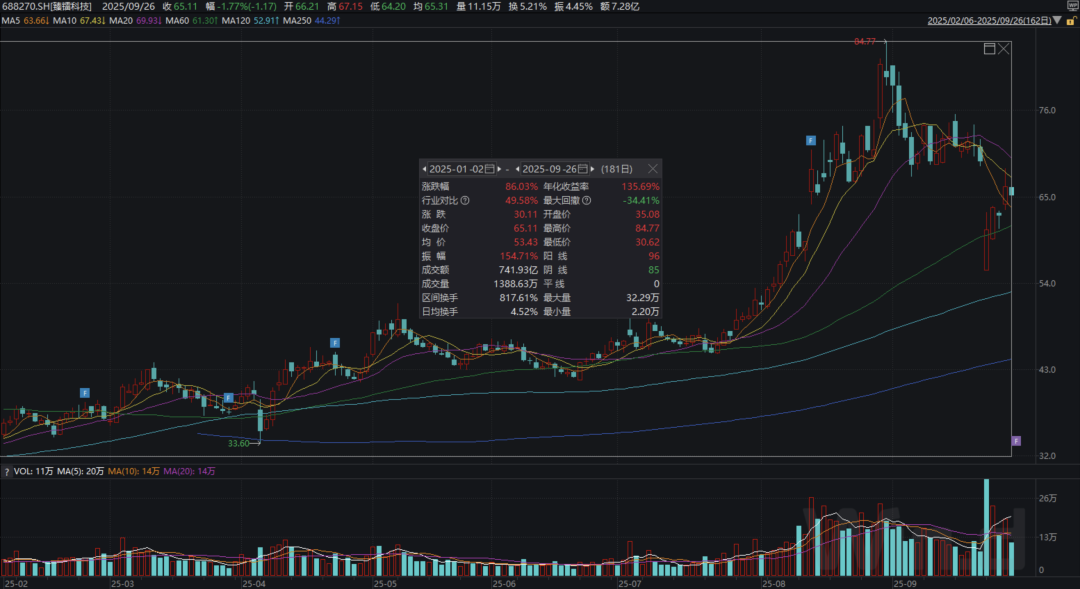Click 日均换手 value 4.52%
The width and height of the screenshot is (1080, 589).
[524, 311]
